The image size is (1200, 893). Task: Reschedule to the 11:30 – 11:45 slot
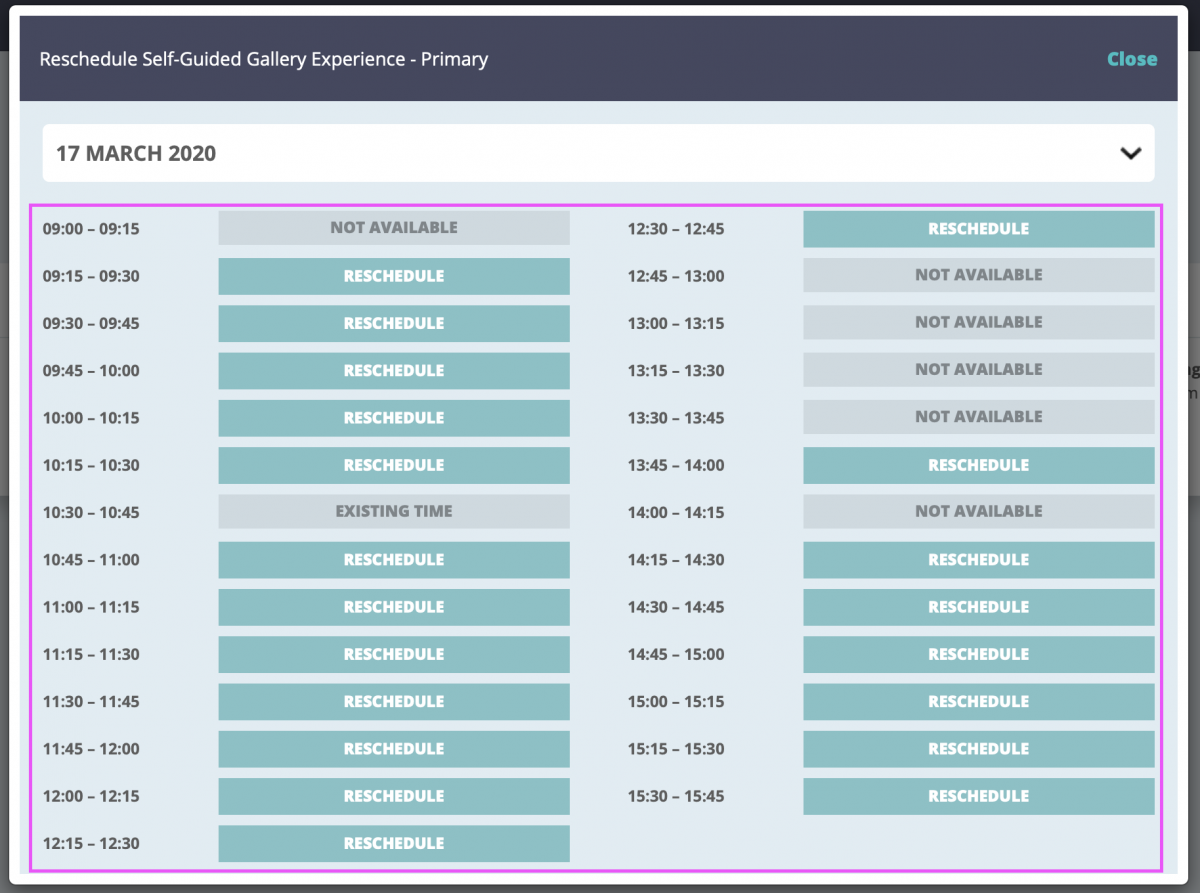pos(394,702)
